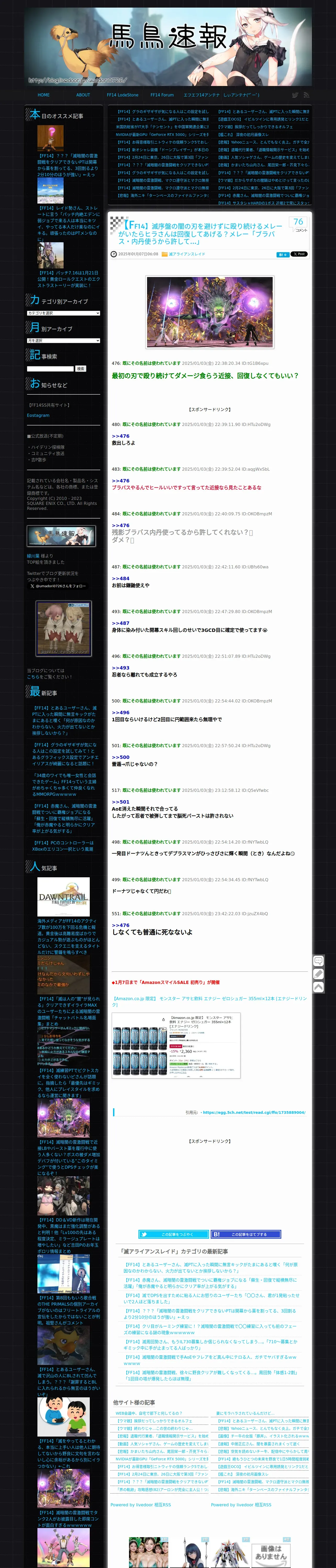Click the @umadori0726 follow button

click(x=58, y=586)
